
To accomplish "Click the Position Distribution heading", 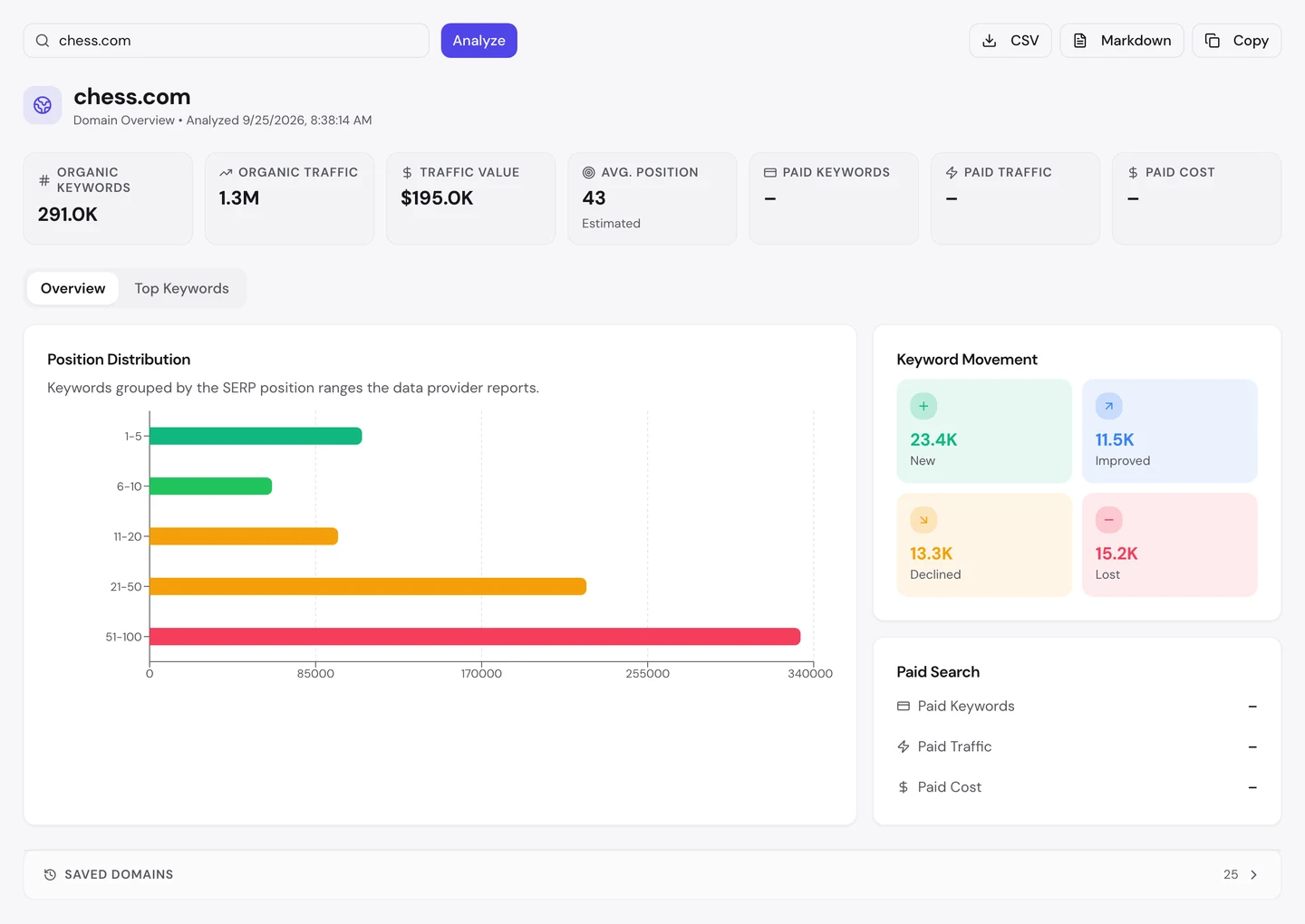I will (119, 360).
